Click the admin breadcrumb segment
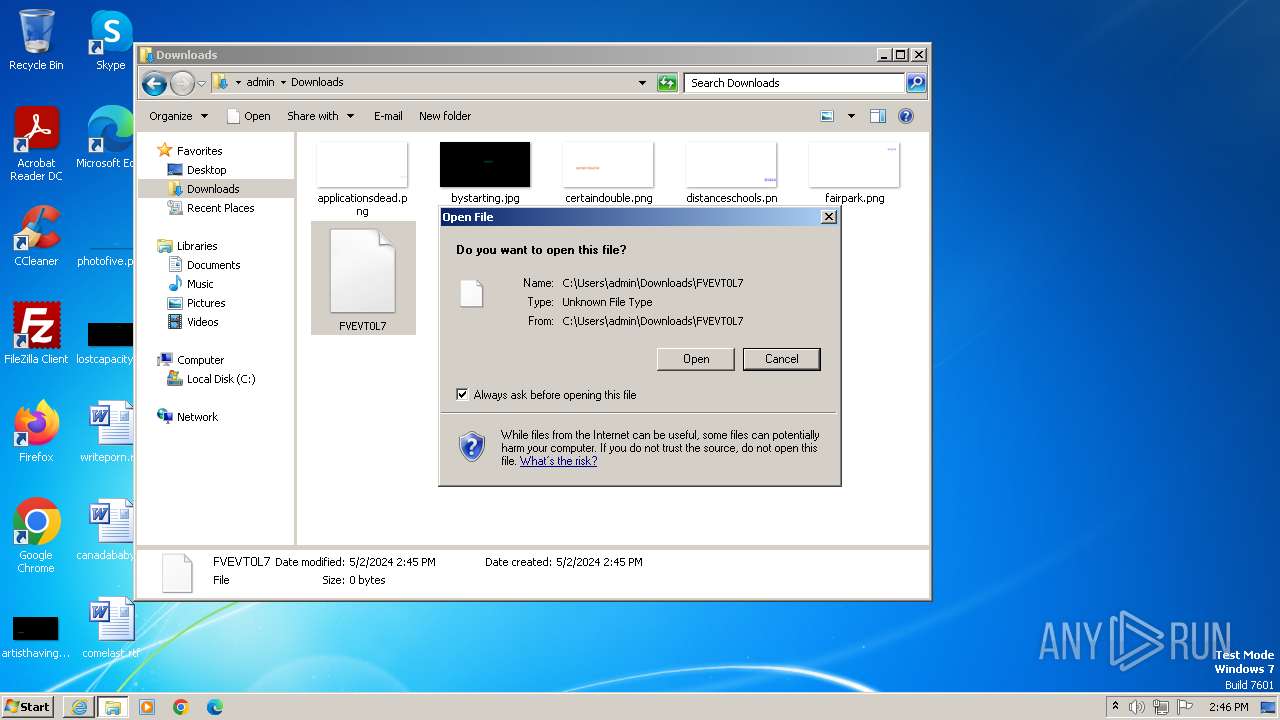The image size is (1280, 720). point(260,82)
